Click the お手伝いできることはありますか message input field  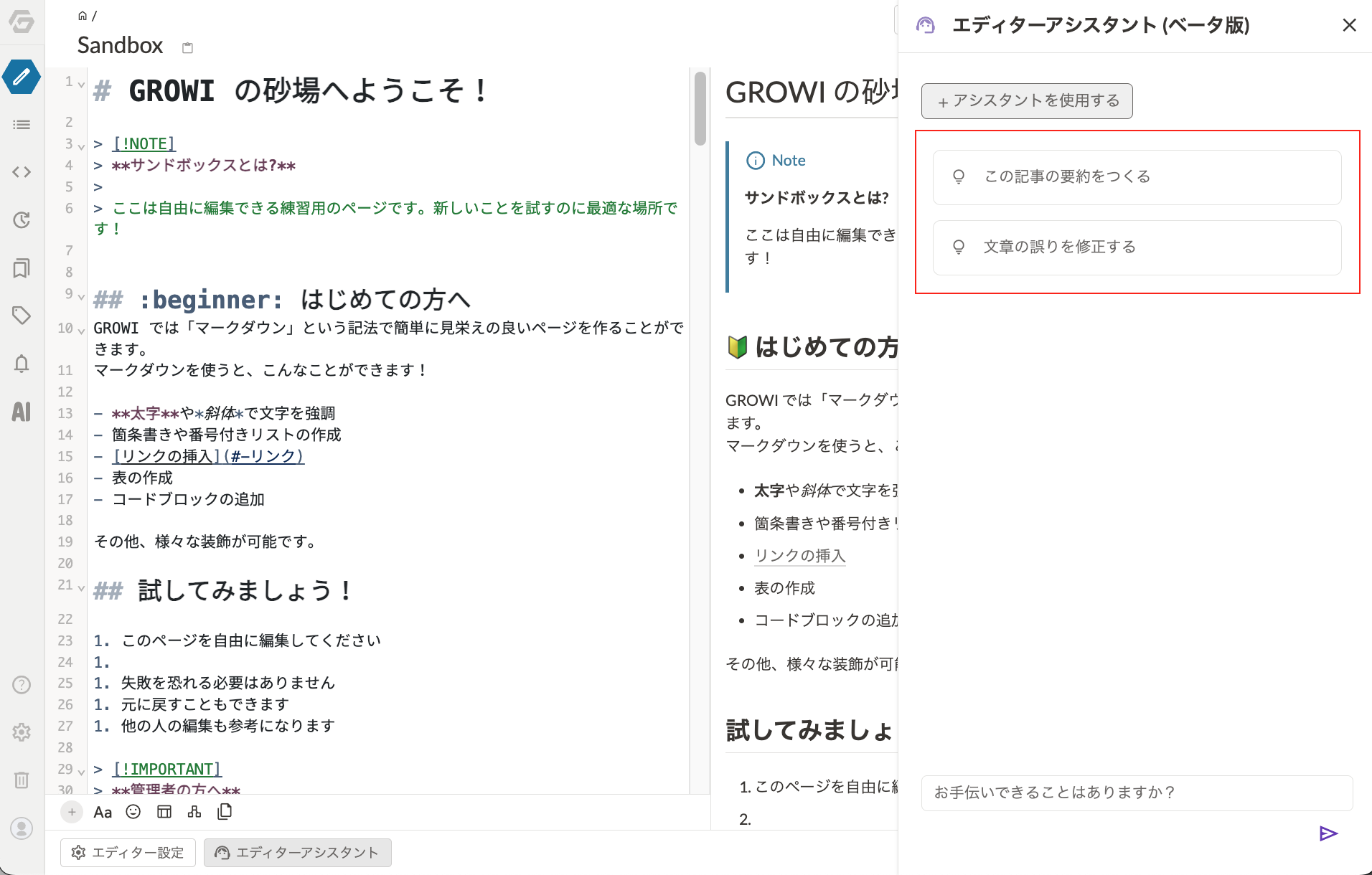1137,793
